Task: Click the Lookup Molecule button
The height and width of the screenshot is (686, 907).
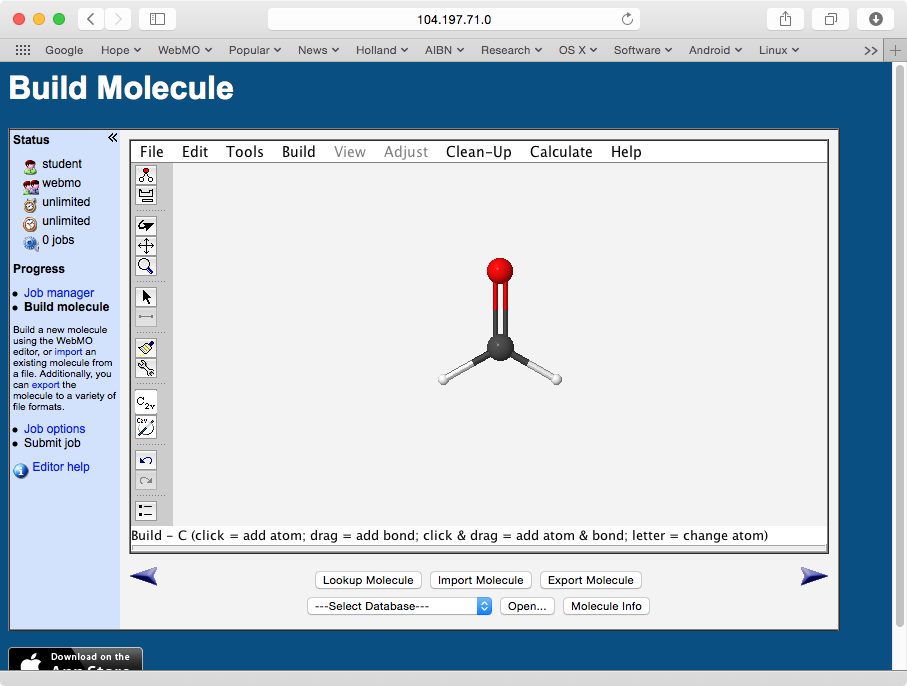Action: point(368,580)
